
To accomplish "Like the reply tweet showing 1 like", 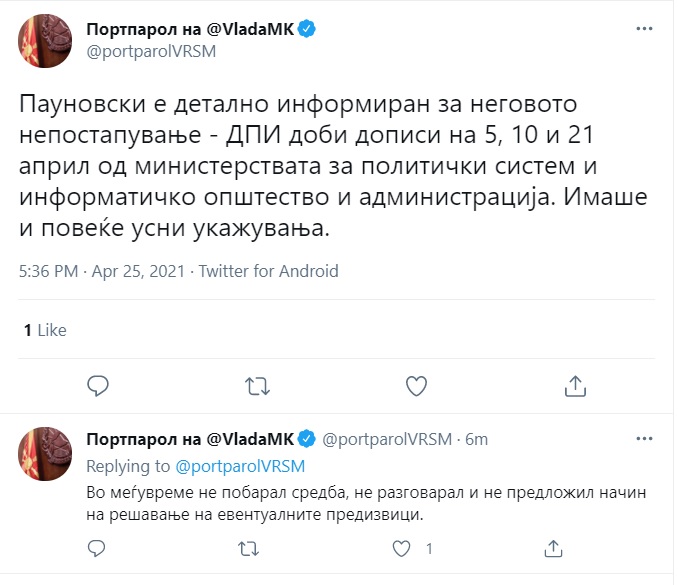I will (x=401, y=549).
